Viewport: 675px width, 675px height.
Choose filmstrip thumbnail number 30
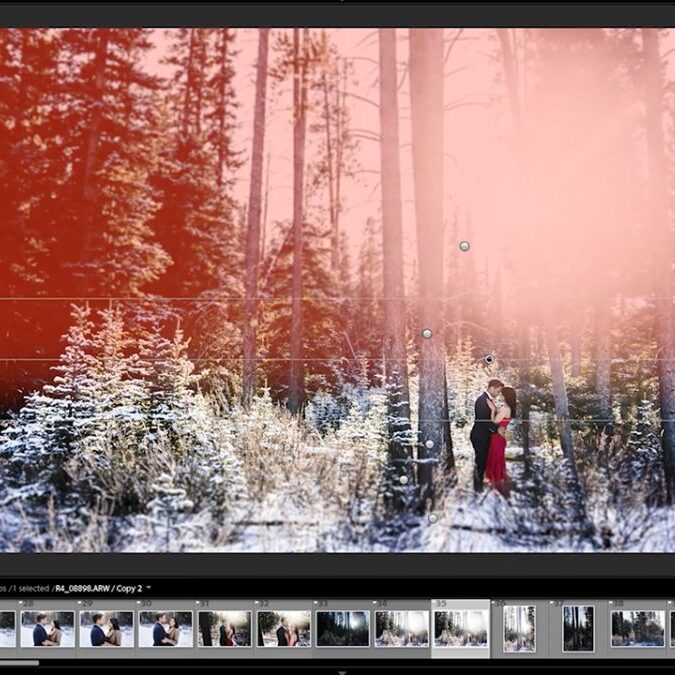tap(165, 629)
